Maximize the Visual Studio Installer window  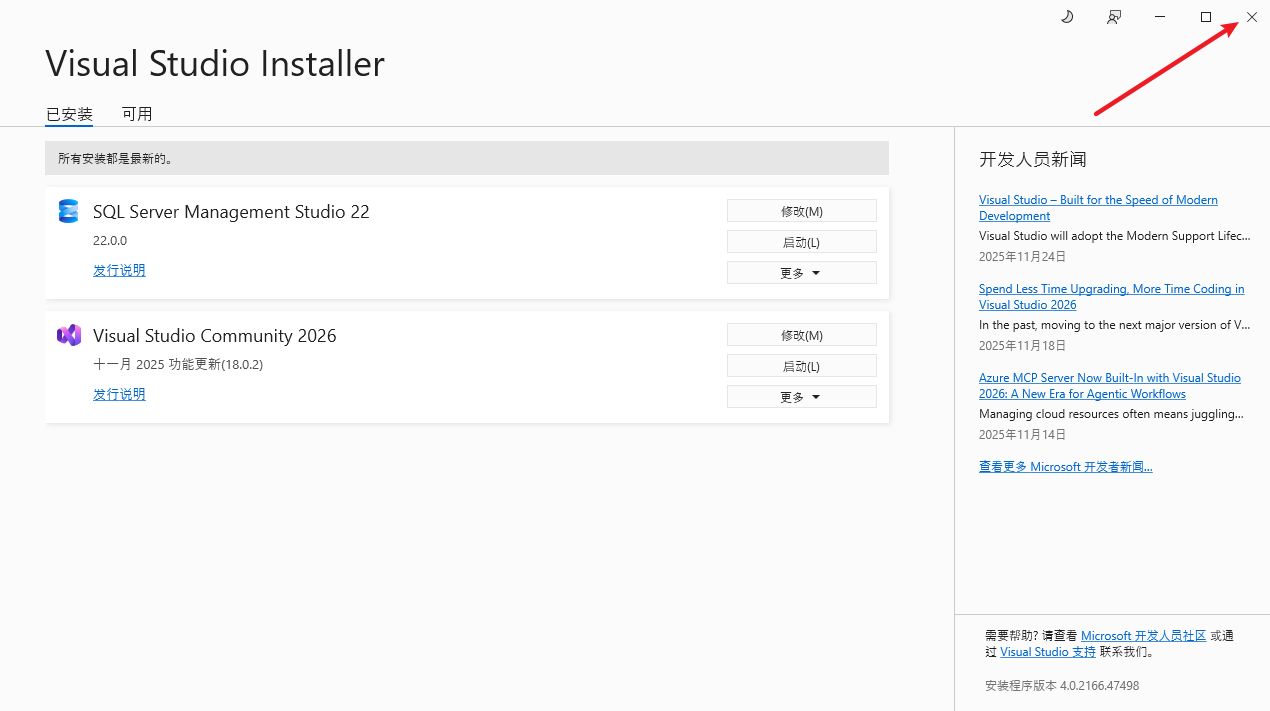click(1206, 17)
